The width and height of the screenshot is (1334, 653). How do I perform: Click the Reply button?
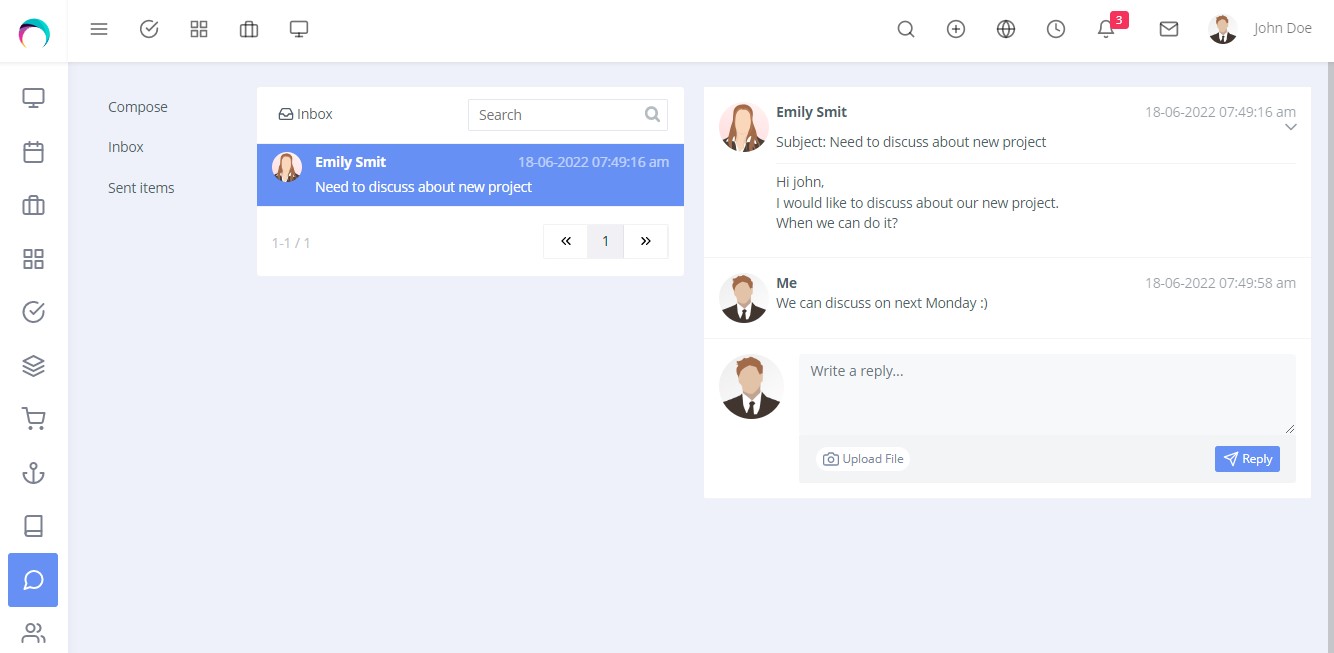point(1247,459)
